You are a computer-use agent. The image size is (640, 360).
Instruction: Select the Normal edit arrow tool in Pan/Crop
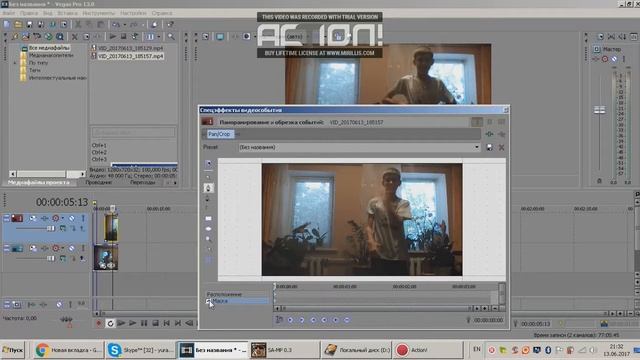(x=209, y=164)
